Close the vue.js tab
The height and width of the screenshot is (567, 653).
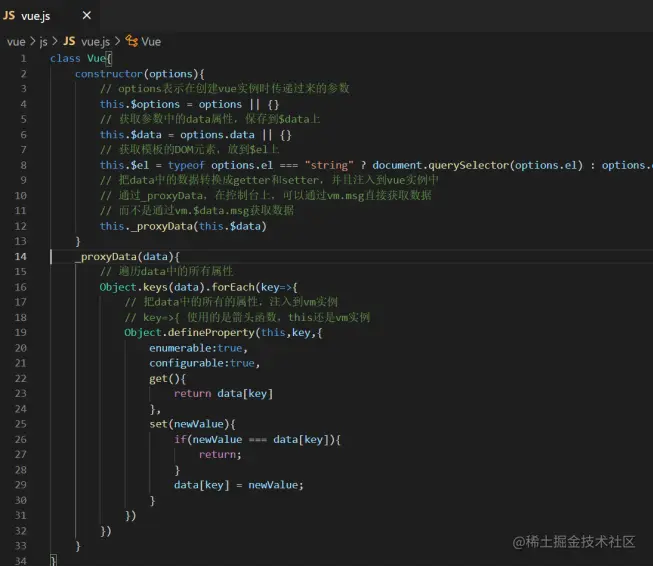[x=87, y=16]
